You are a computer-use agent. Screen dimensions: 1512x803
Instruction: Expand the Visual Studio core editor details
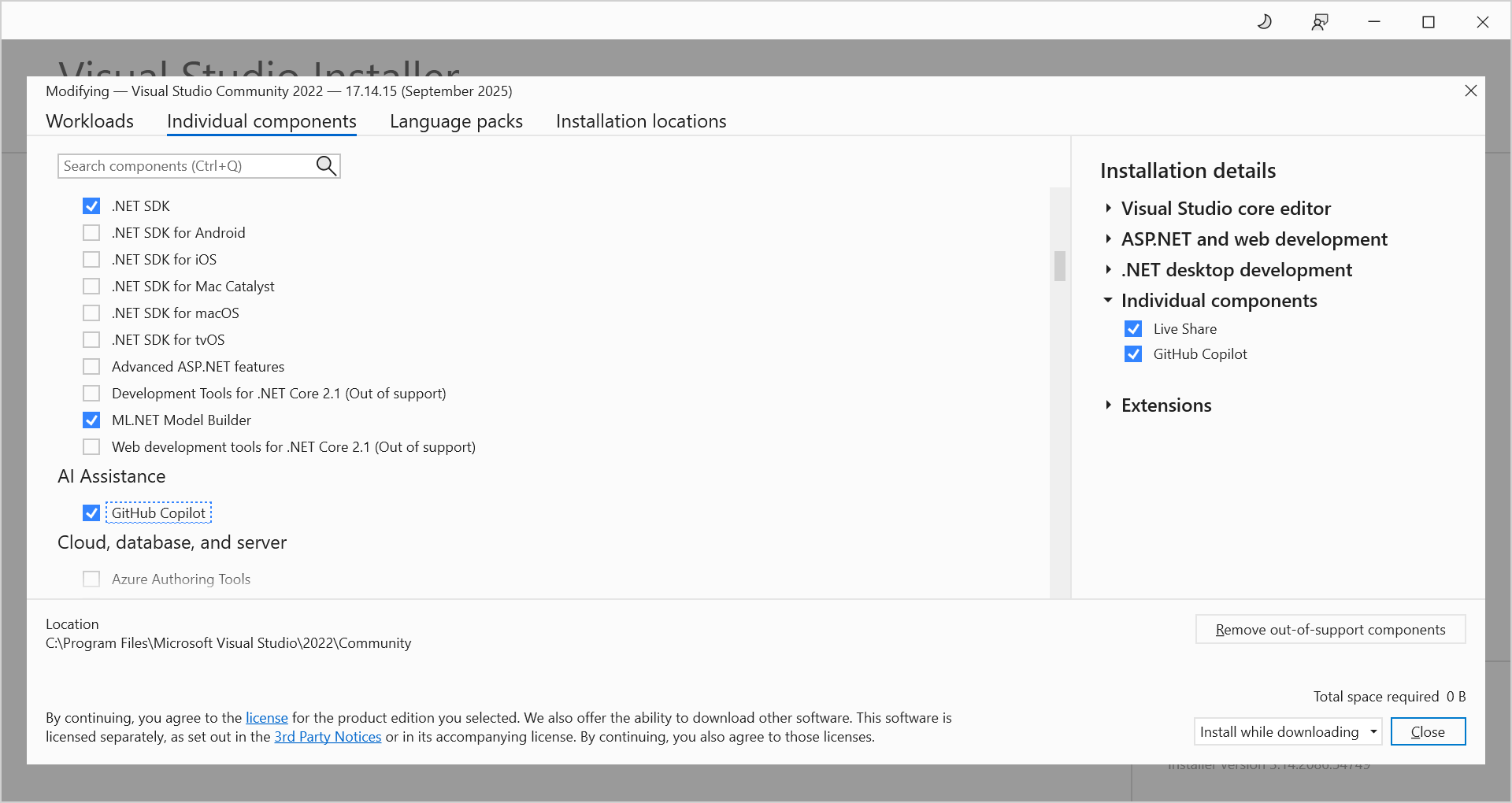(x=1109, y=208)
